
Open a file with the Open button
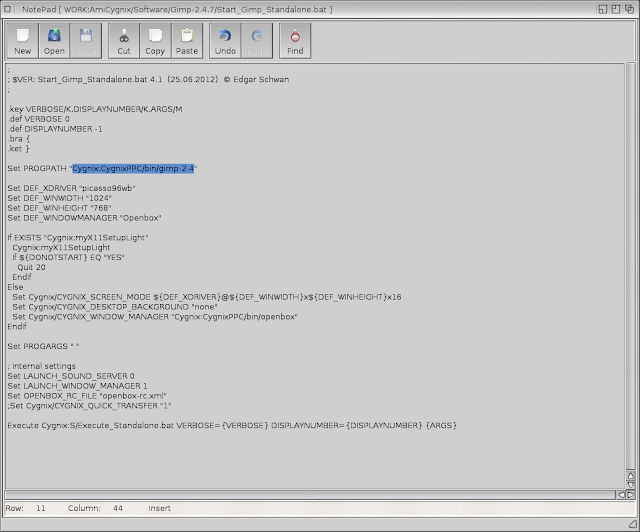coord(54,41)
